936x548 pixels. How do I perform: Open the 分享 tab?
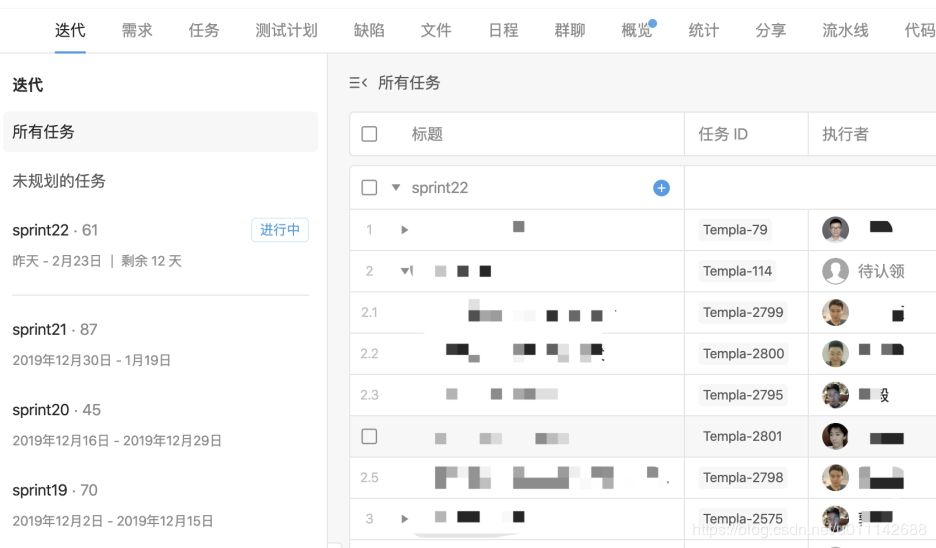pyautogui.click(x=770, y=30)
